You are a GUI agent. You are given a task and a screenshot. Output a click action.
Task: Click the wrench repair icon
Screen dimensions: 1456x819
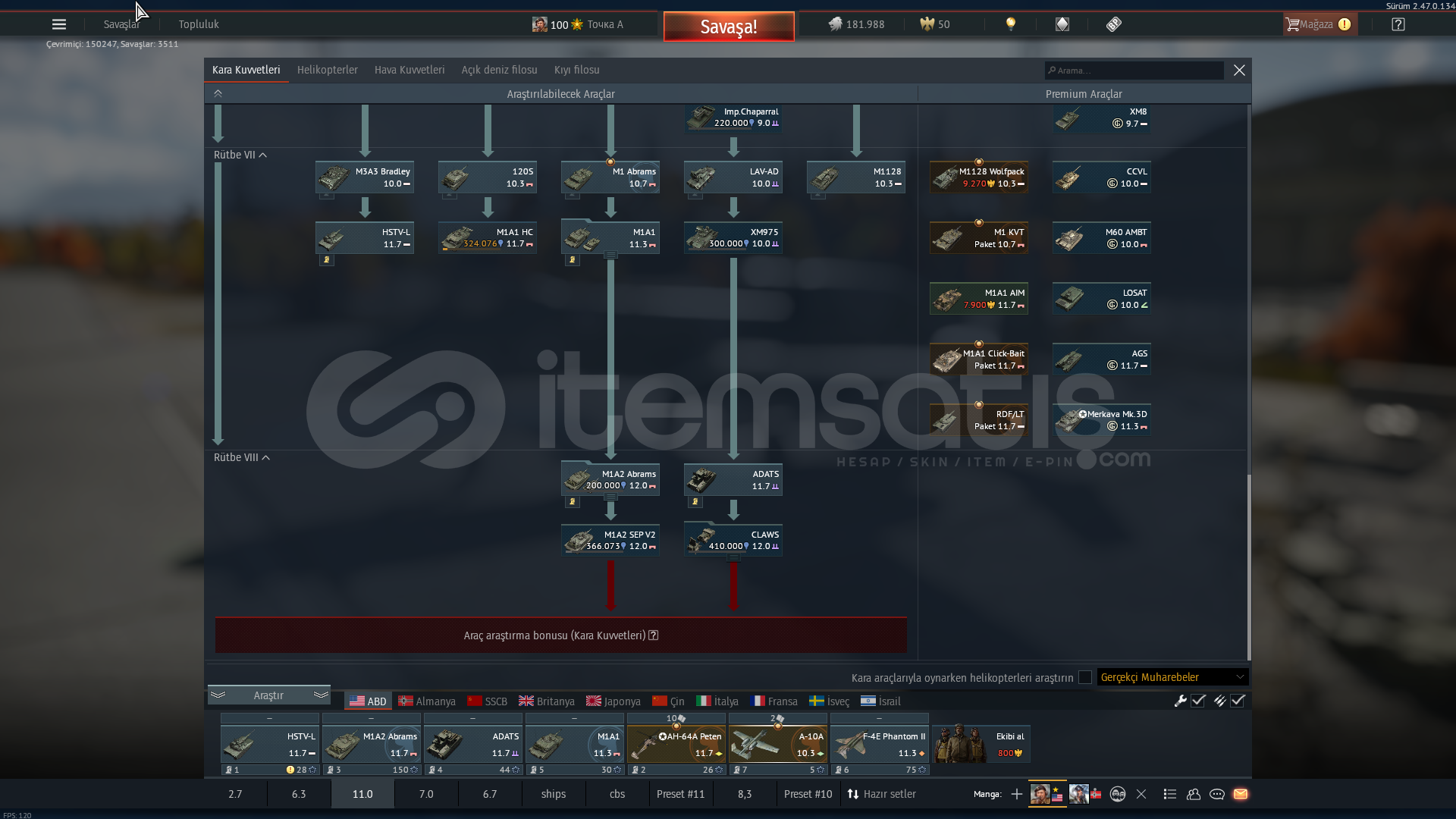point(1180,701)
